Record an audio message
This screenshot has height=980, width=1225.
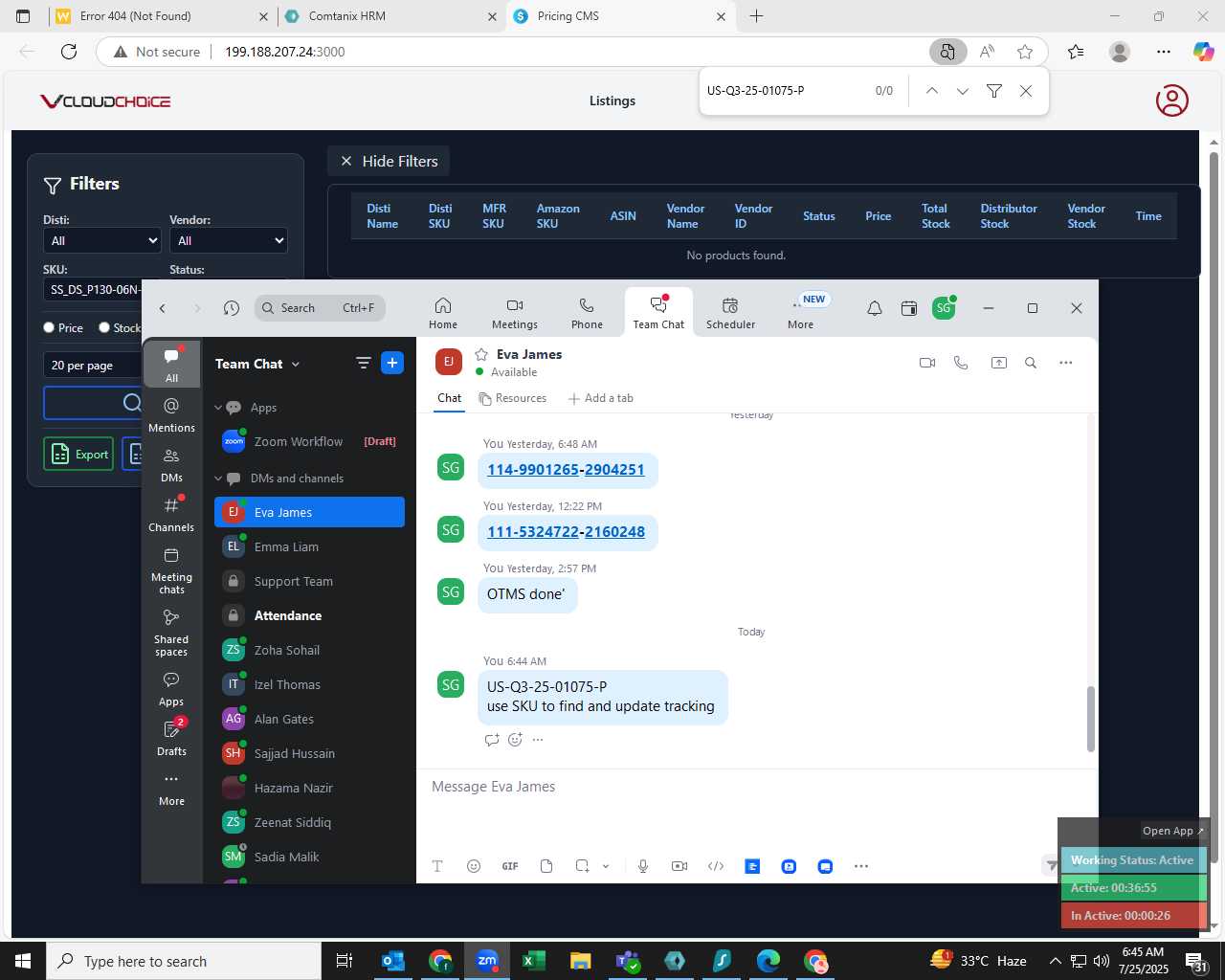(x=643, y=866)
